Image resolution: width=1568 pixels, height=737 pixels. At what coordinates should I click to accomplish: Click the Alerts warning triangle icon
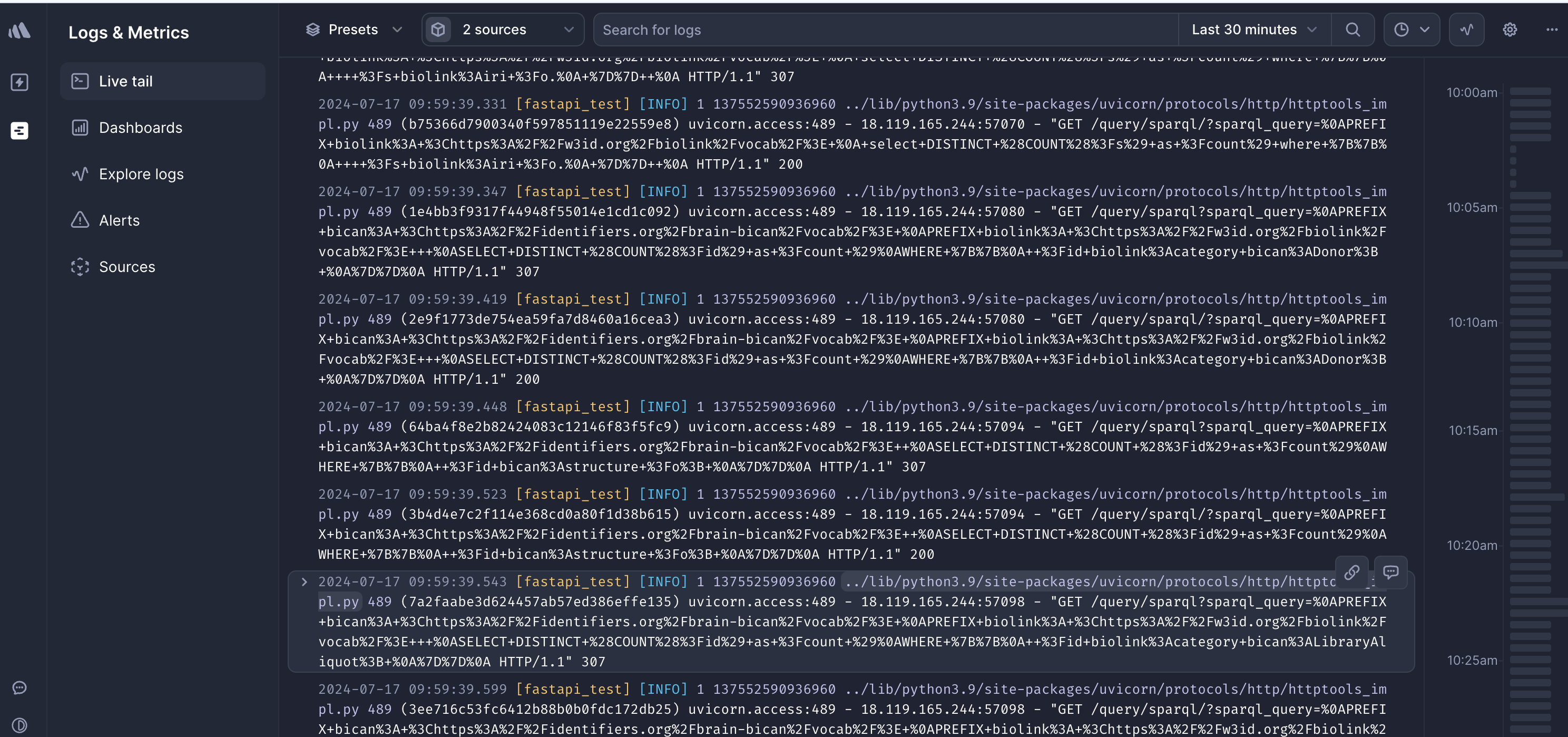click(x=80, y=220)
